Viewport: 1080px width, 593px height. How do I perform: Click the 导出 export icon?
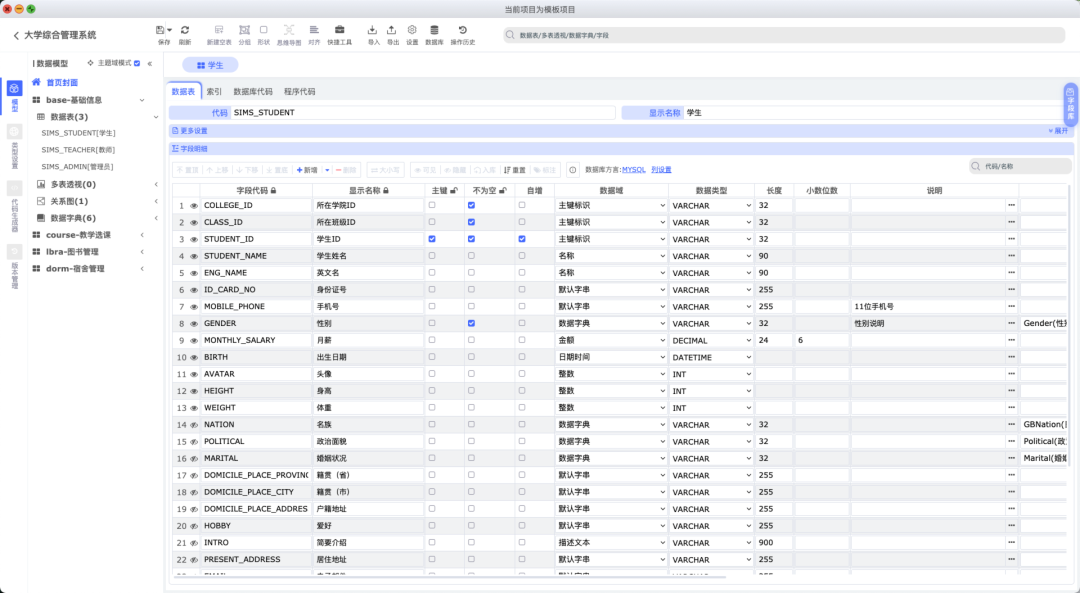coord(392,30)
